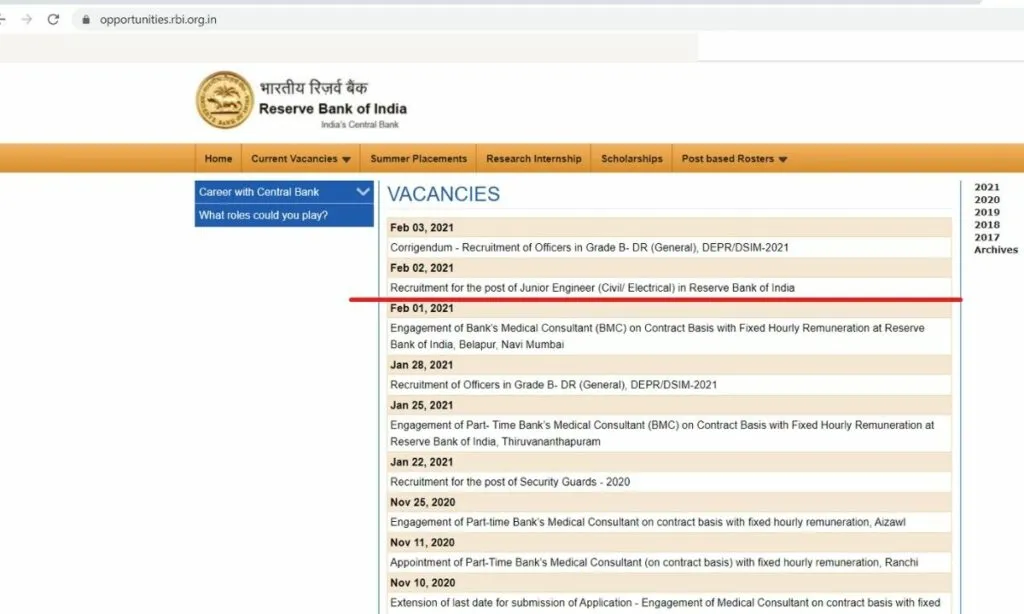The width and height of the screenshot is (1024, 614).
Task: Click the Hindi bank name text
Action: point(313,88)
